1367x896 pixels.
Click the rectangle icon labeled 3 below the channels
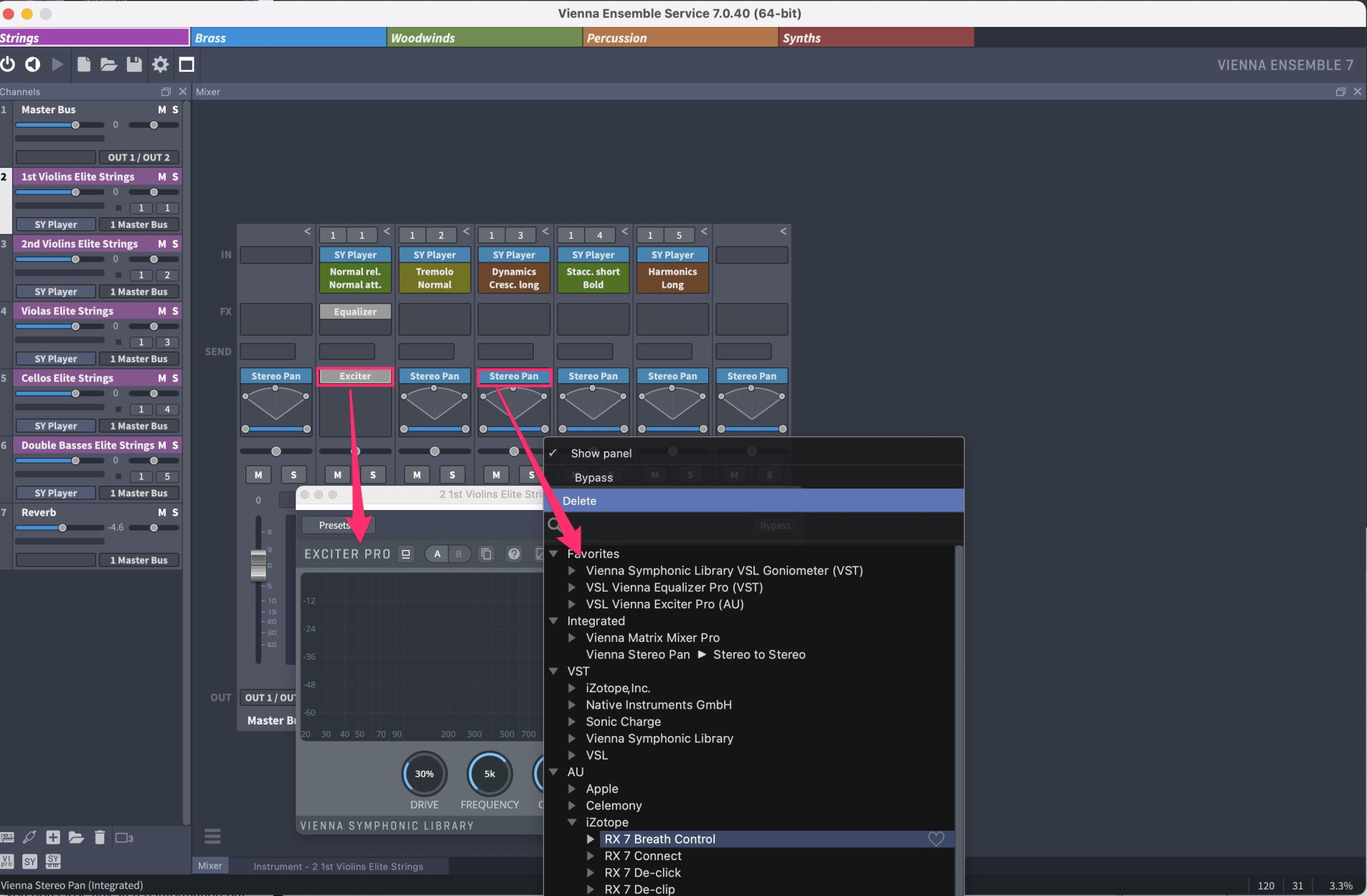point(124,837)
